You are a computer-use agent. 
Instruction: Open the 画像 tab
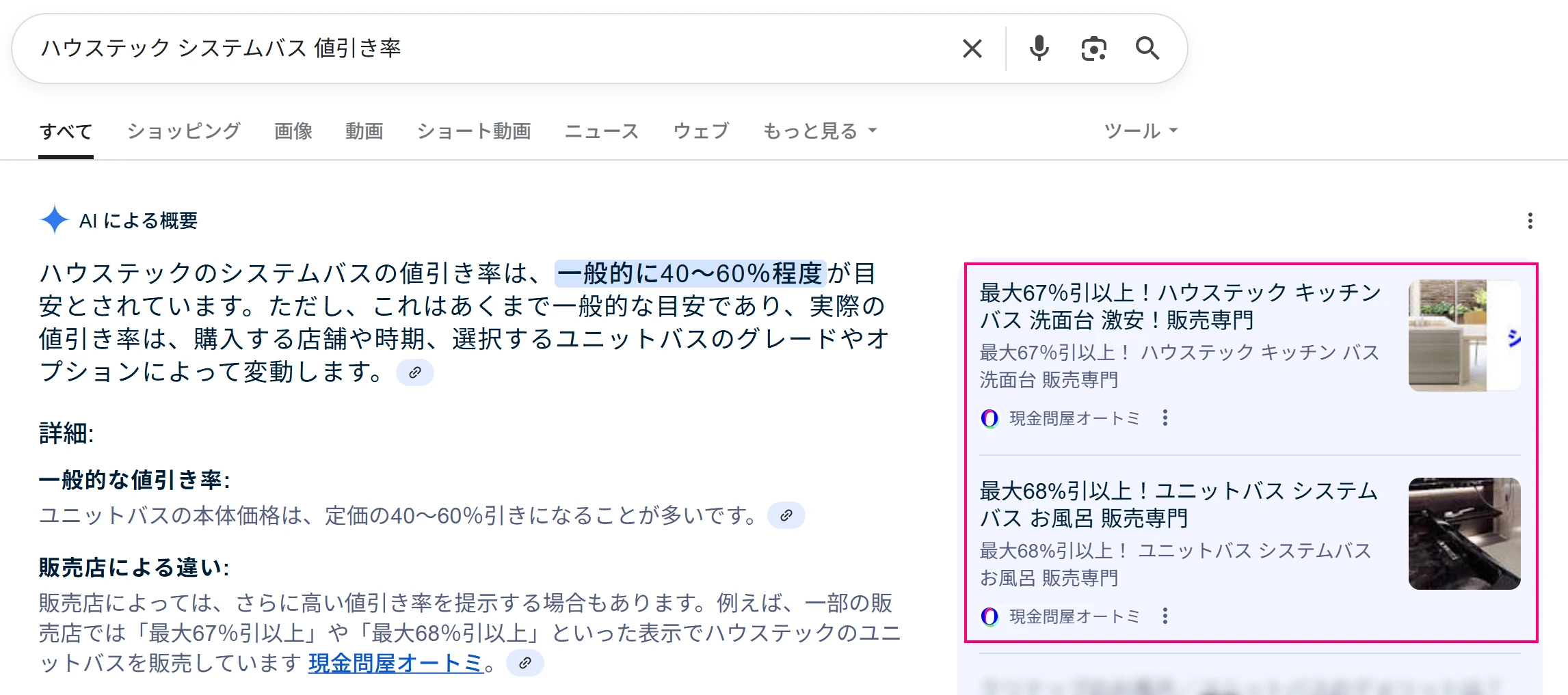pos(293,131)
